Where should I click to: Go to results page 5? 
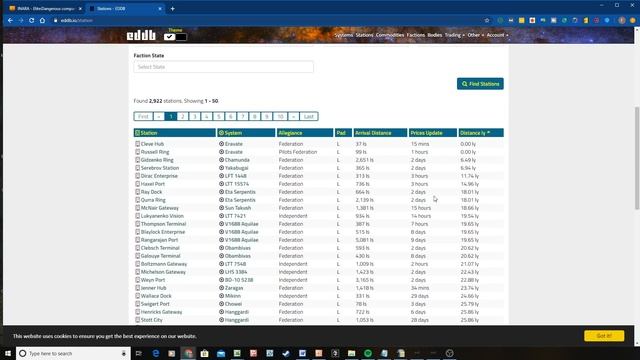pyautogui.click(x=218, y=116)
